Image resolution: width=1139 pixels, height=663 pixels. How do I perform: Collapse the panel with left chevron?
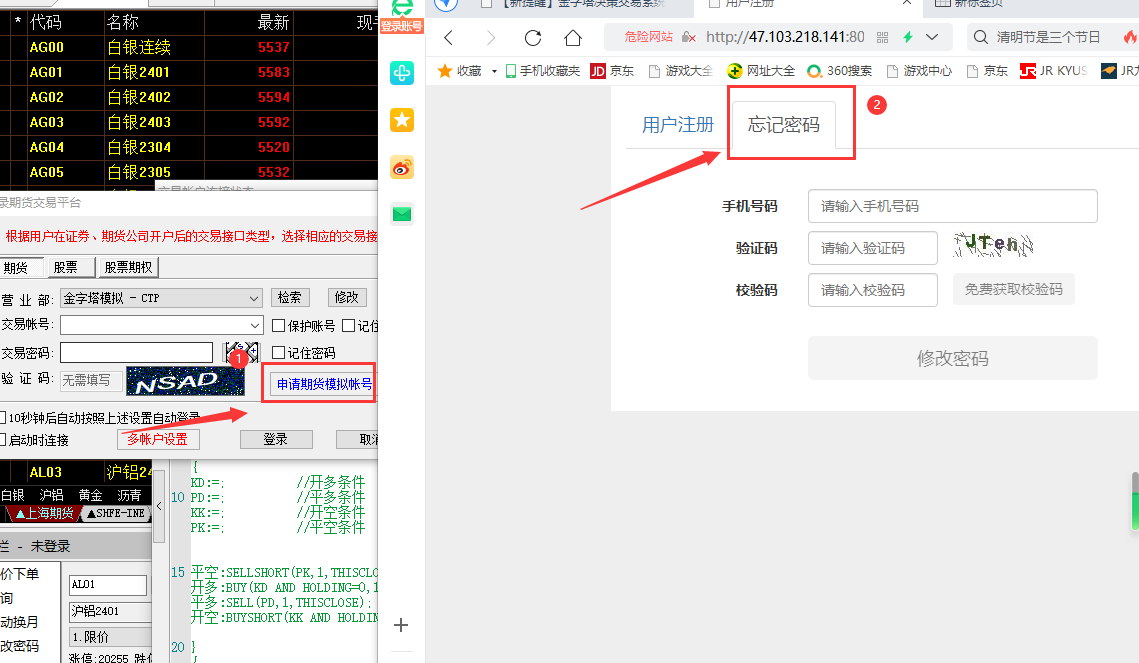[159, 506]
